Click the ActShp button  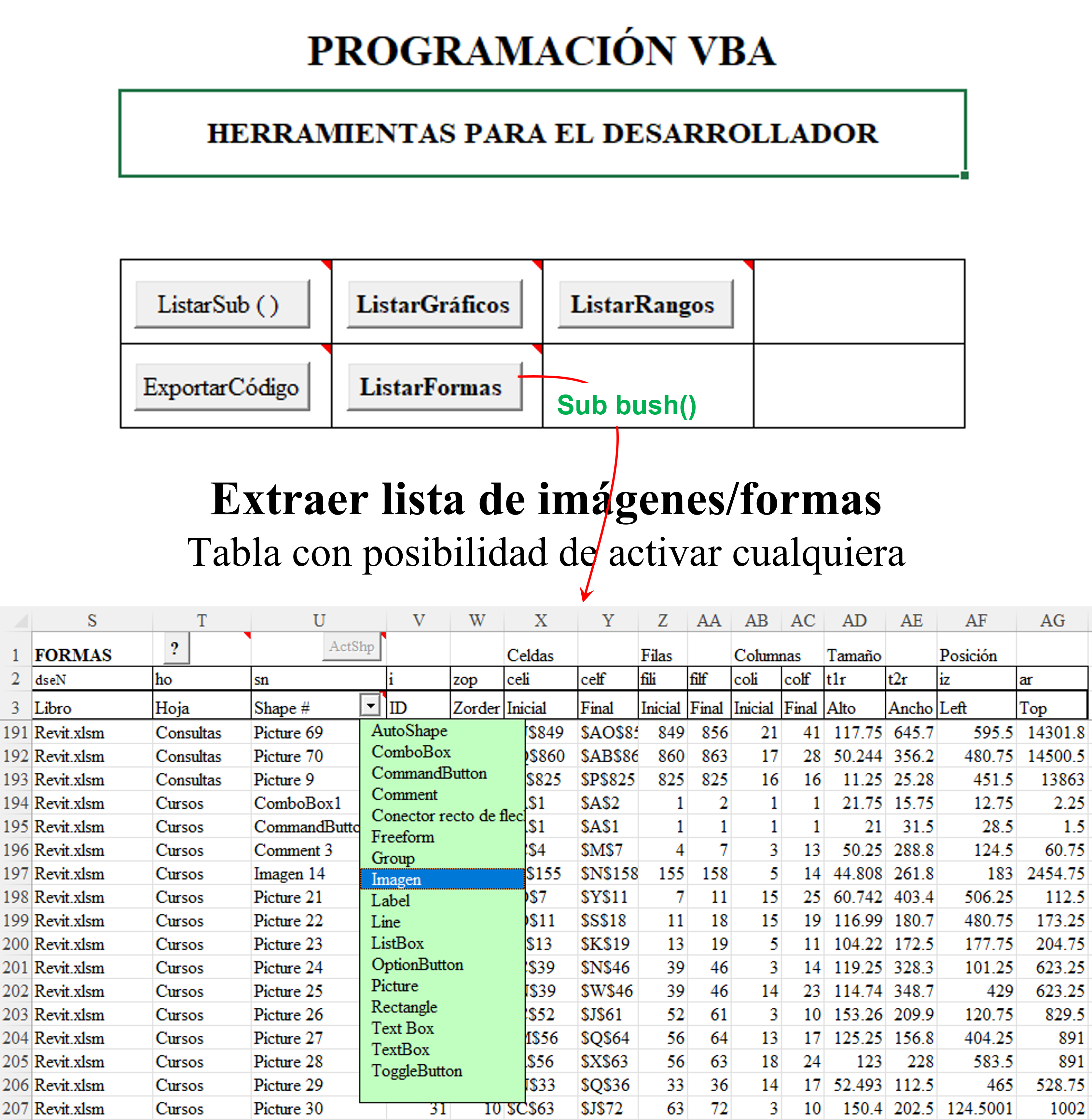pos(352,646)
